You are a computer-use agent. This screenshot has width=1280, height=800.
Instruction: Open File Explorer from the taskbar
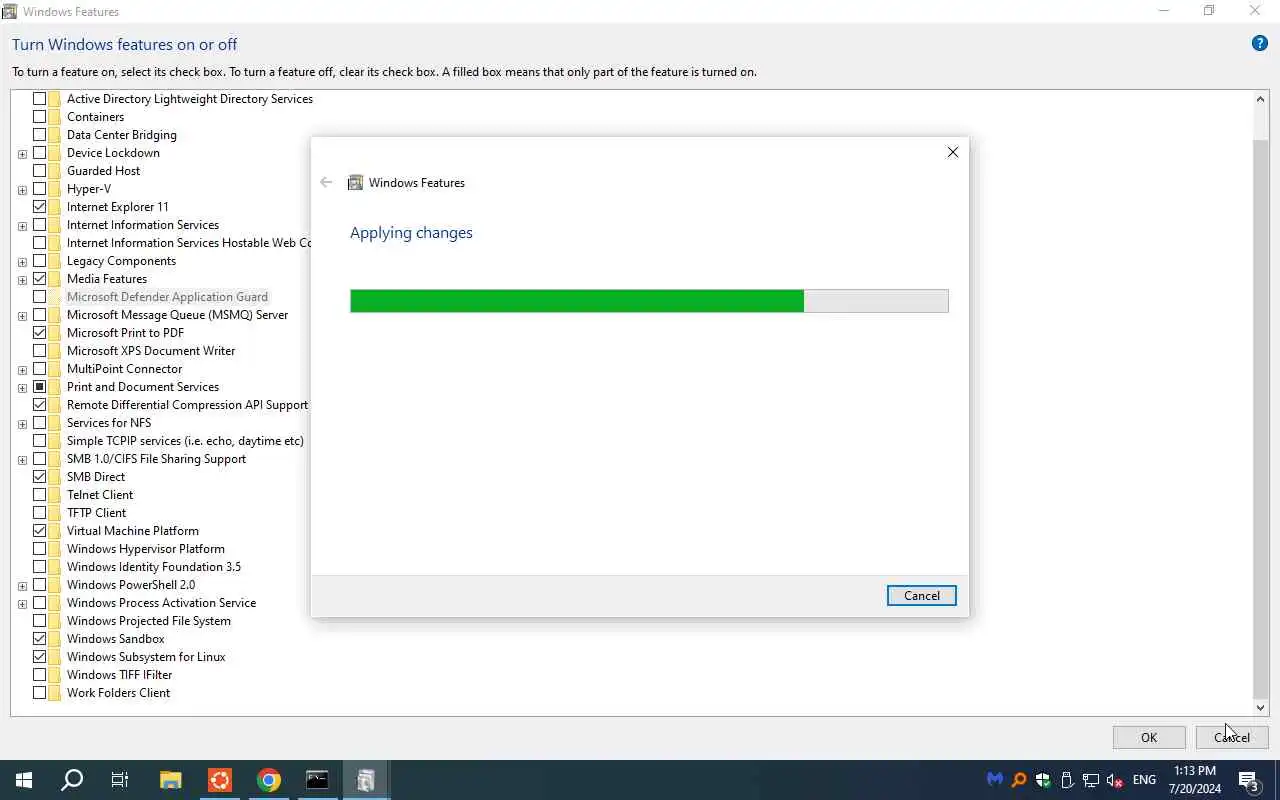click(171, 780)
